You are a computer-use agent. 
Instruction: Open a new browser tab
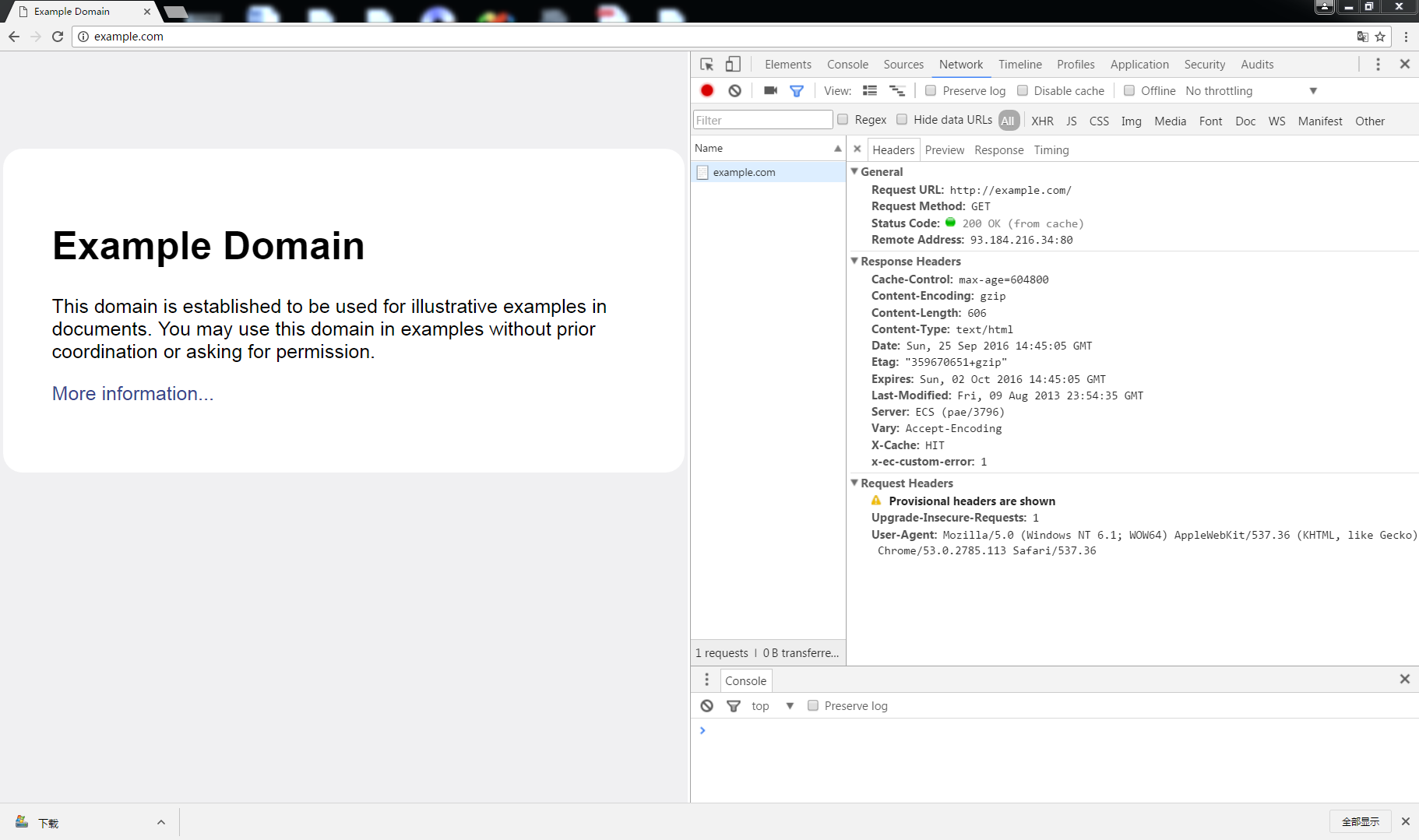(x=175, y=12)
